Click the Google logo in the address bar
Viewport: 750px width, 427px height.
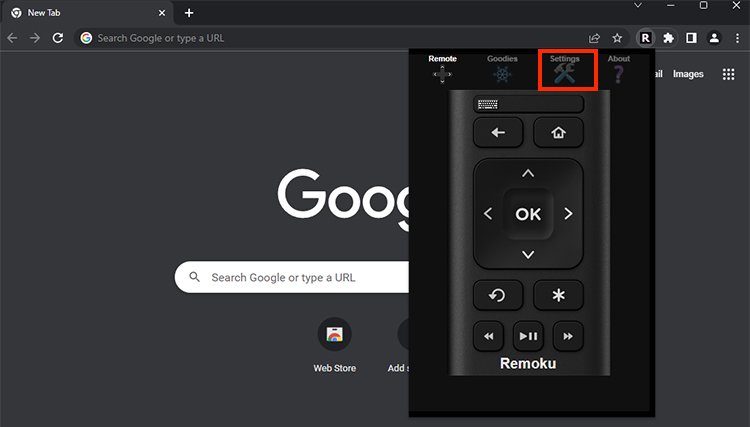pyautogui.click(x=86, y=38)
